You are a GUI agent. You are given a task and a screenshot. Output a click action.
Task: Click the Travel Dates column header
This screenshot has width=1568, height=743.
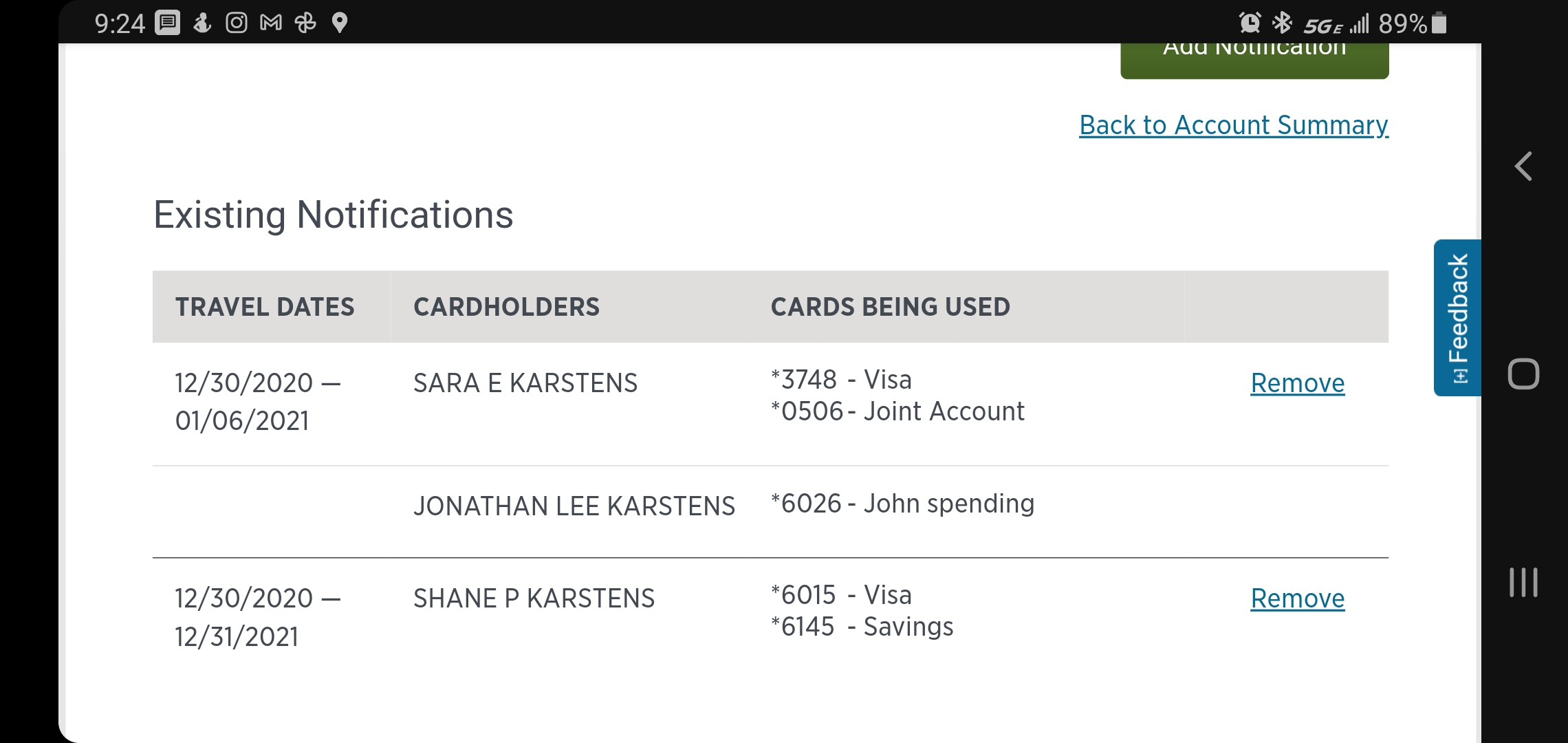click(265, 307)
